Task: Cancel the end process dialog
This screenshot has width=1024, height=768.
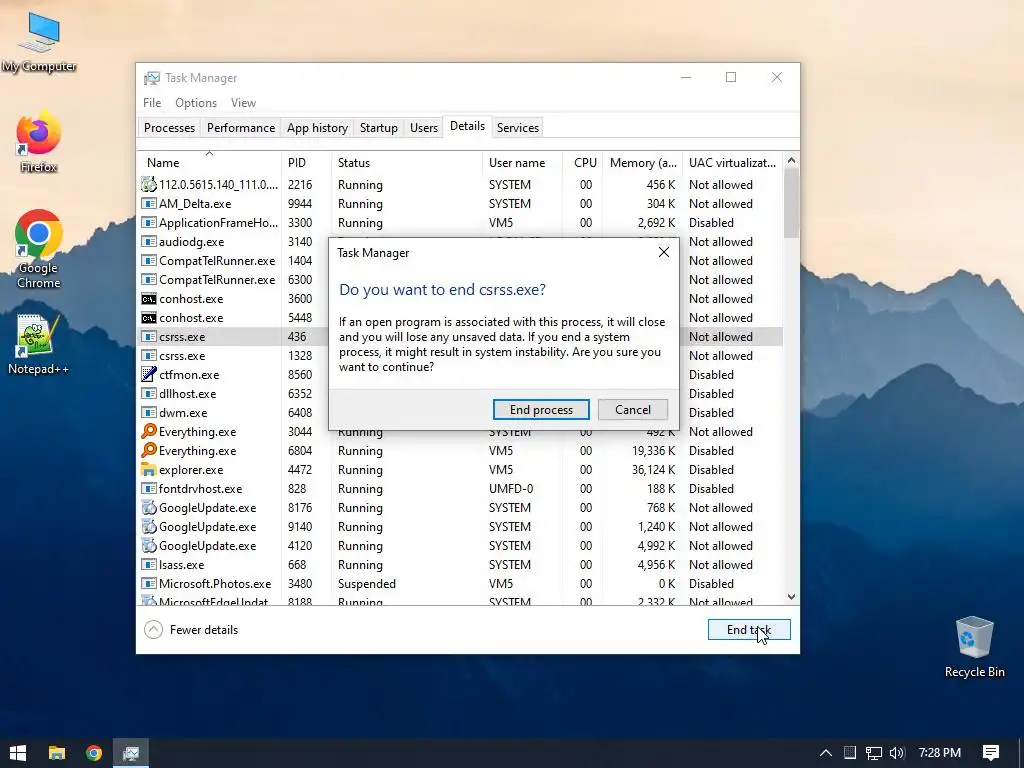Action: [x=632, y=409]
